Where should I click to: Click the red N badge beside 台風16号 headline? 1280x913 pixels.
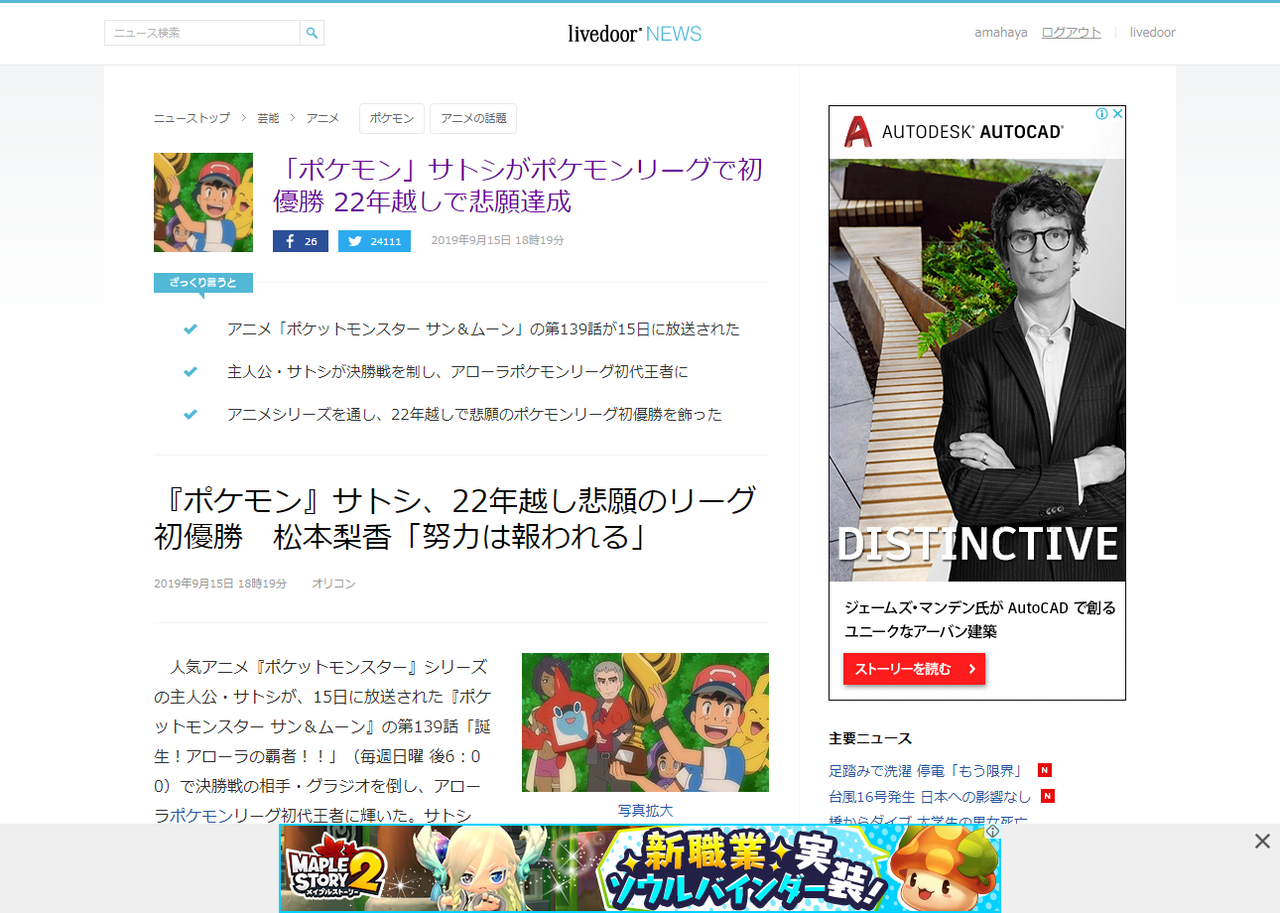coord(1047,796)
